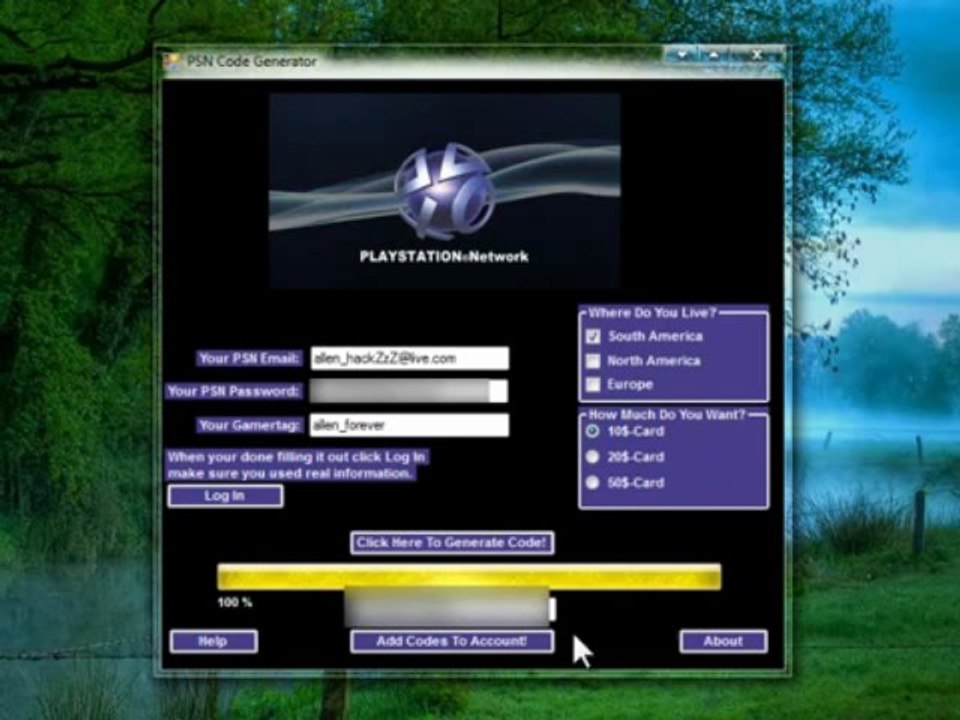Viewport: 960px width, 720px height.
Task: Click Here To Generate Code button
Action: 452,542
